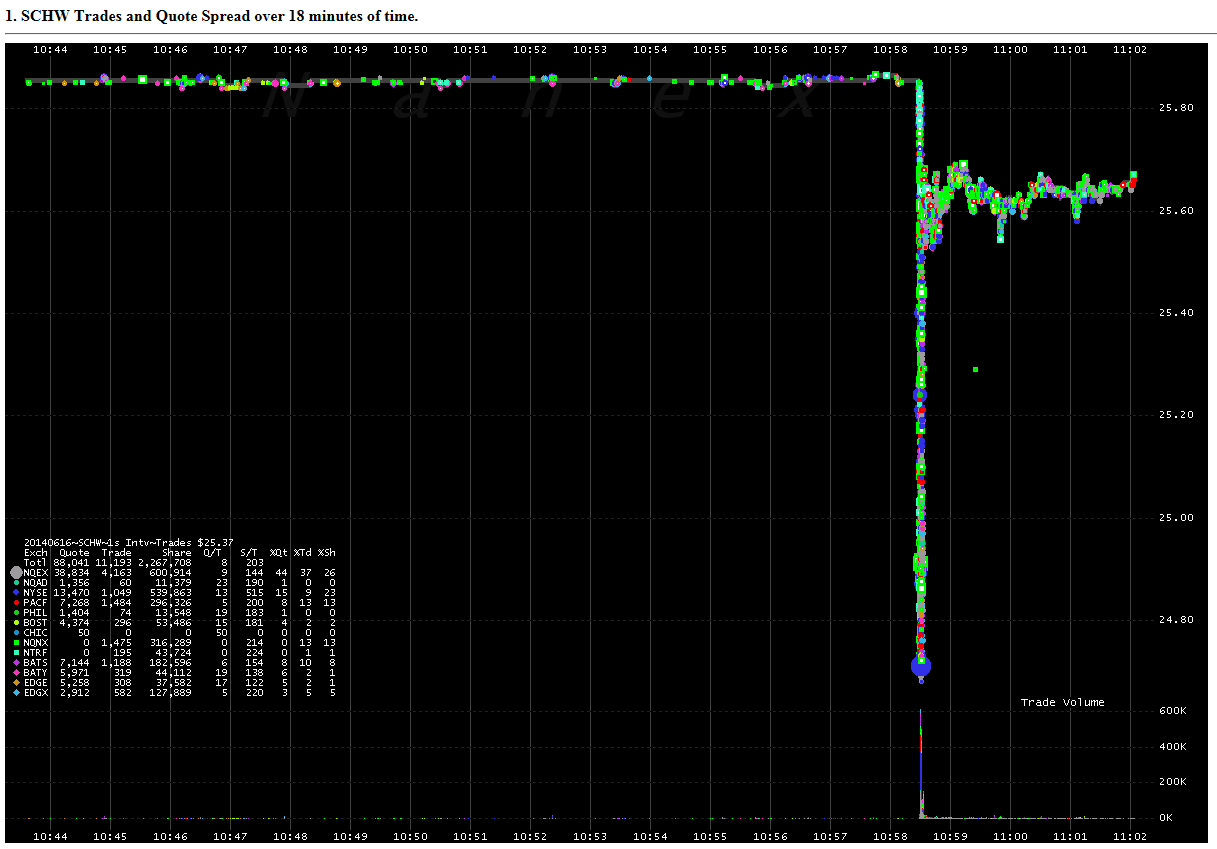Toggle the NQNX green square marker
The width and height of the screenshot is (1217, 849).
tap(15, 643)
